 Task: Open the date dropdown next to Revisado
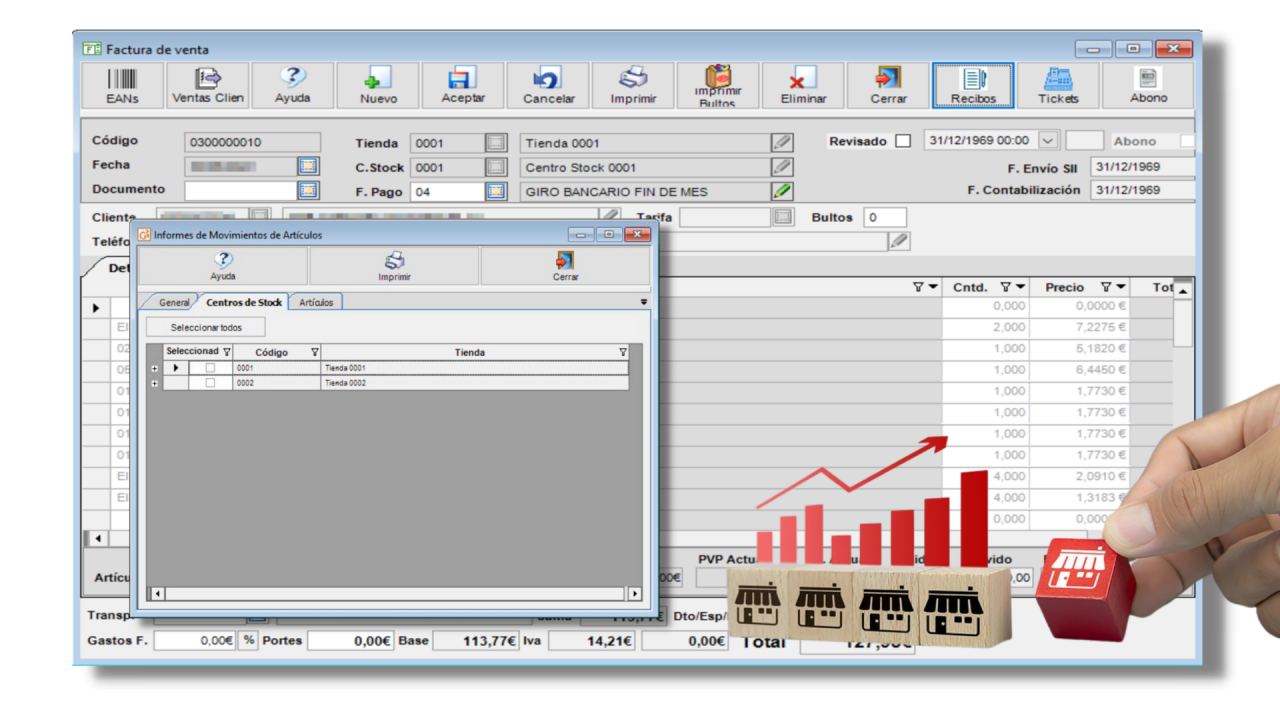pyautogui.click(x=1048, y=141)
